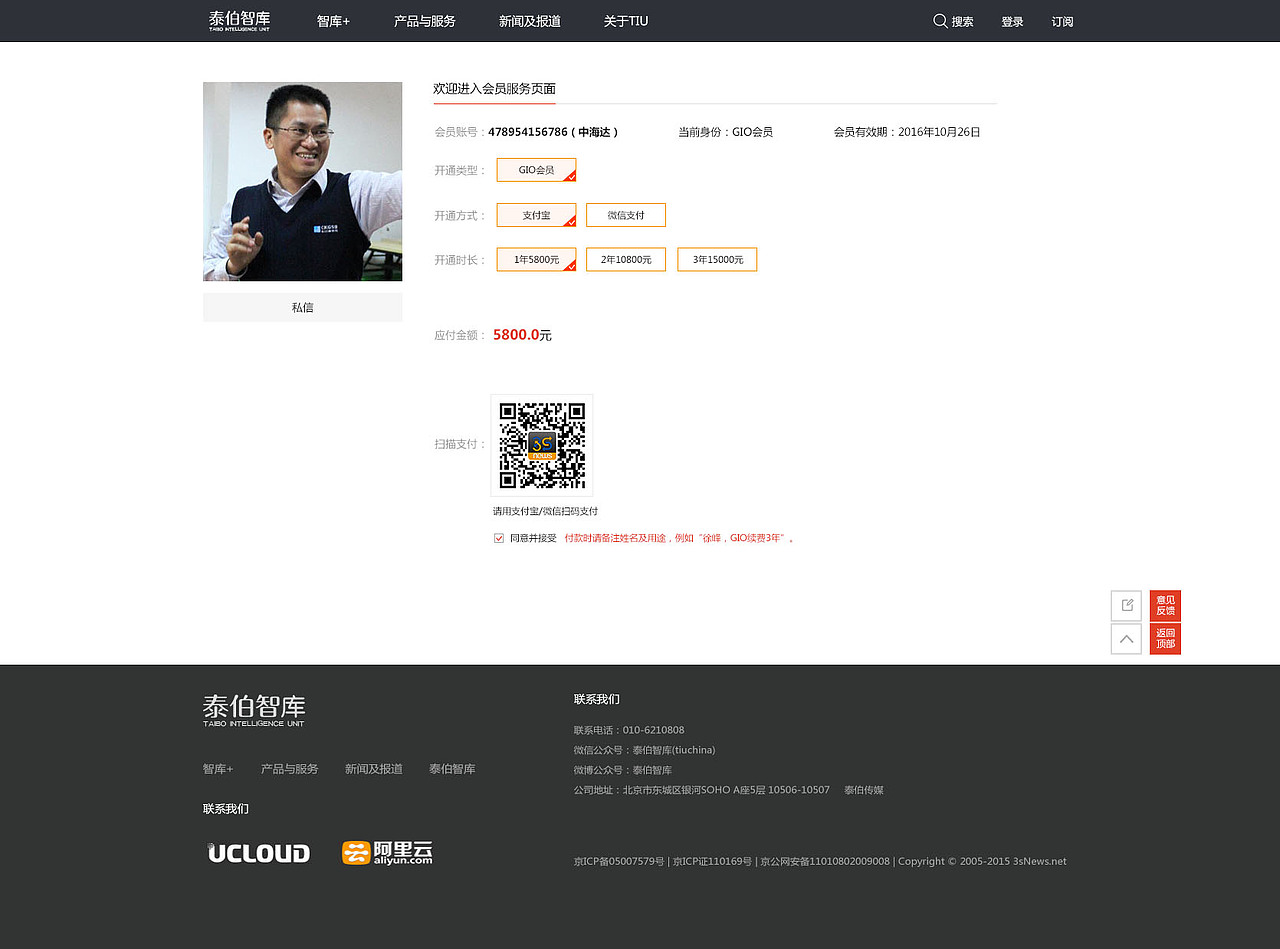Select the 3年15000元 duration
1280x949 pixels.
(717, 259)
